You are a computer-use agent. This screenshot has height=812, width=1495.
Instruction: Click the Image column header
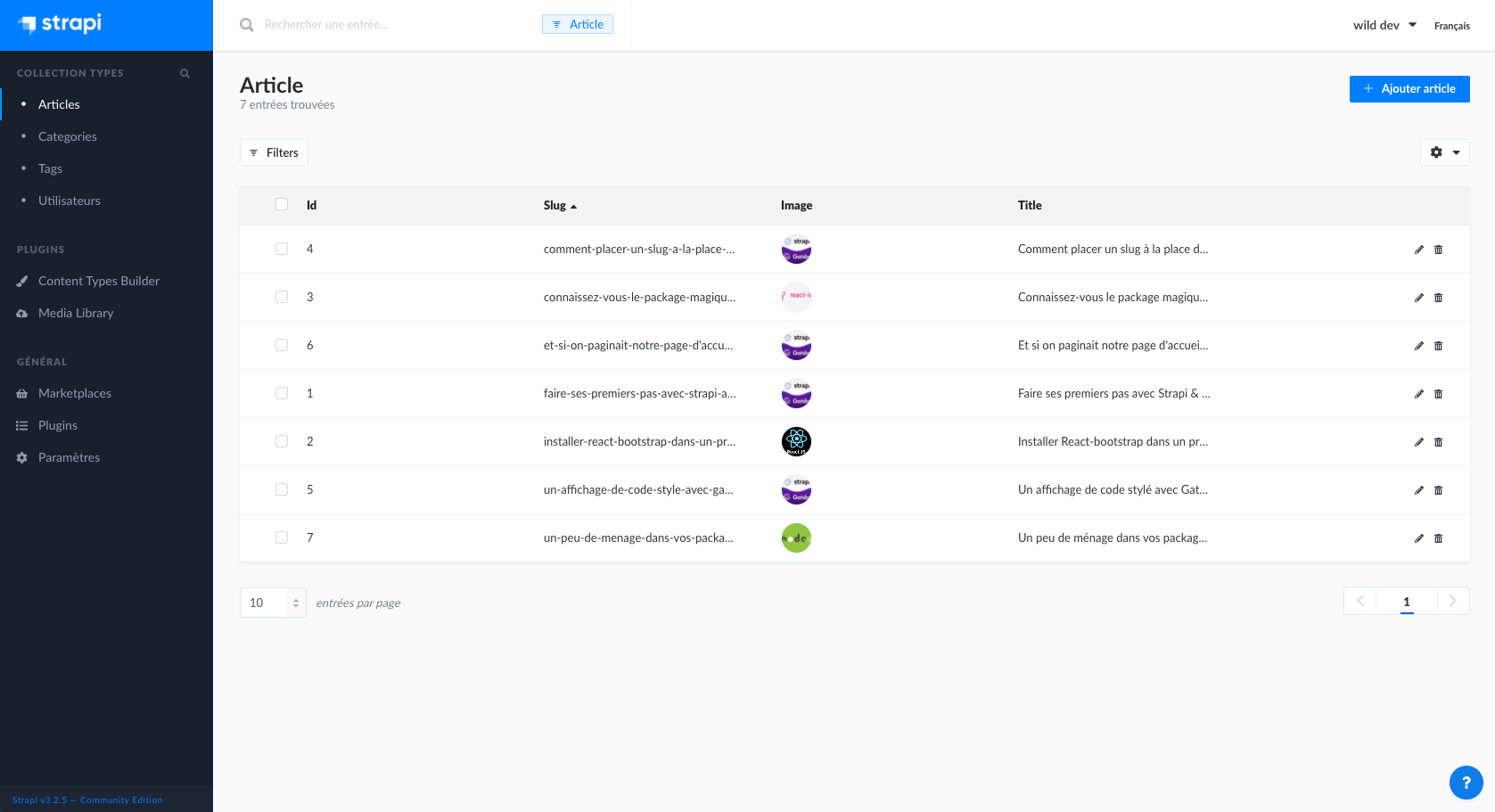796,205
